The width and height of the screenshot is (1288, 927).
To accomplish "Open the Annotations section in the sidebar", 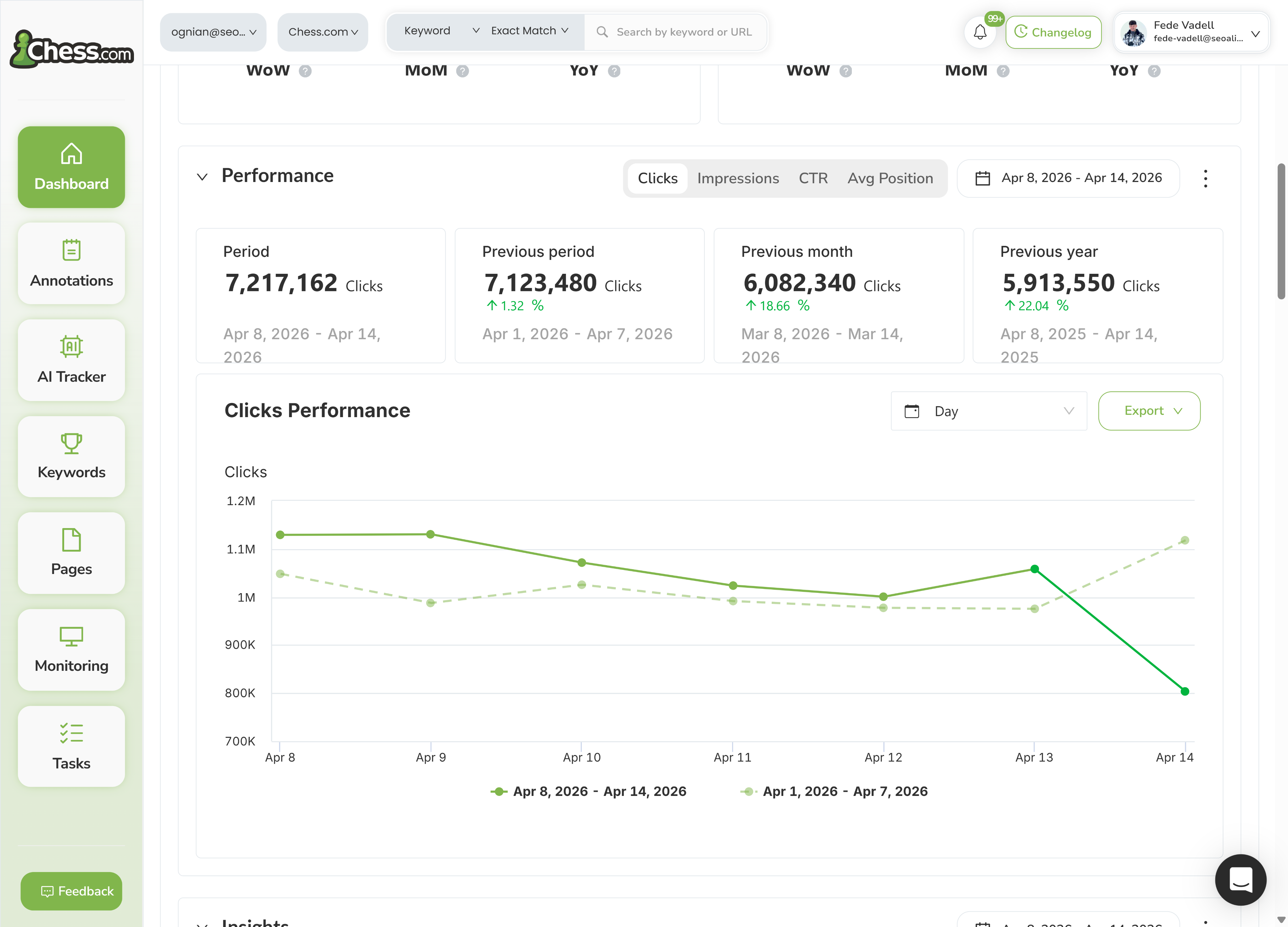I will (71, 263).
